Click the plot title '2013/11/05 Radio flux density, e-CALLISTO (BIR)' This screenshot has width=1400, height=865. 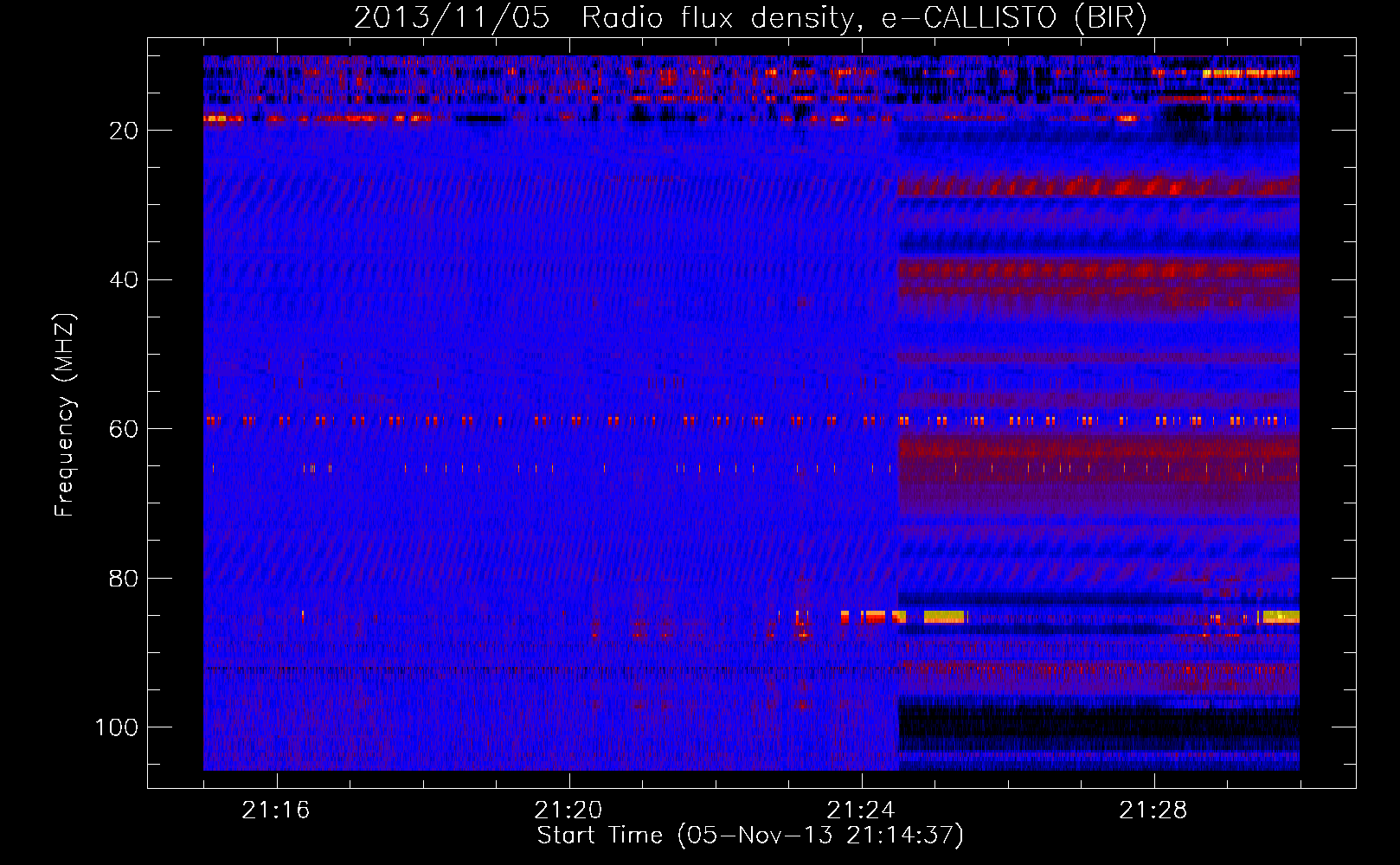click(750, 18)
